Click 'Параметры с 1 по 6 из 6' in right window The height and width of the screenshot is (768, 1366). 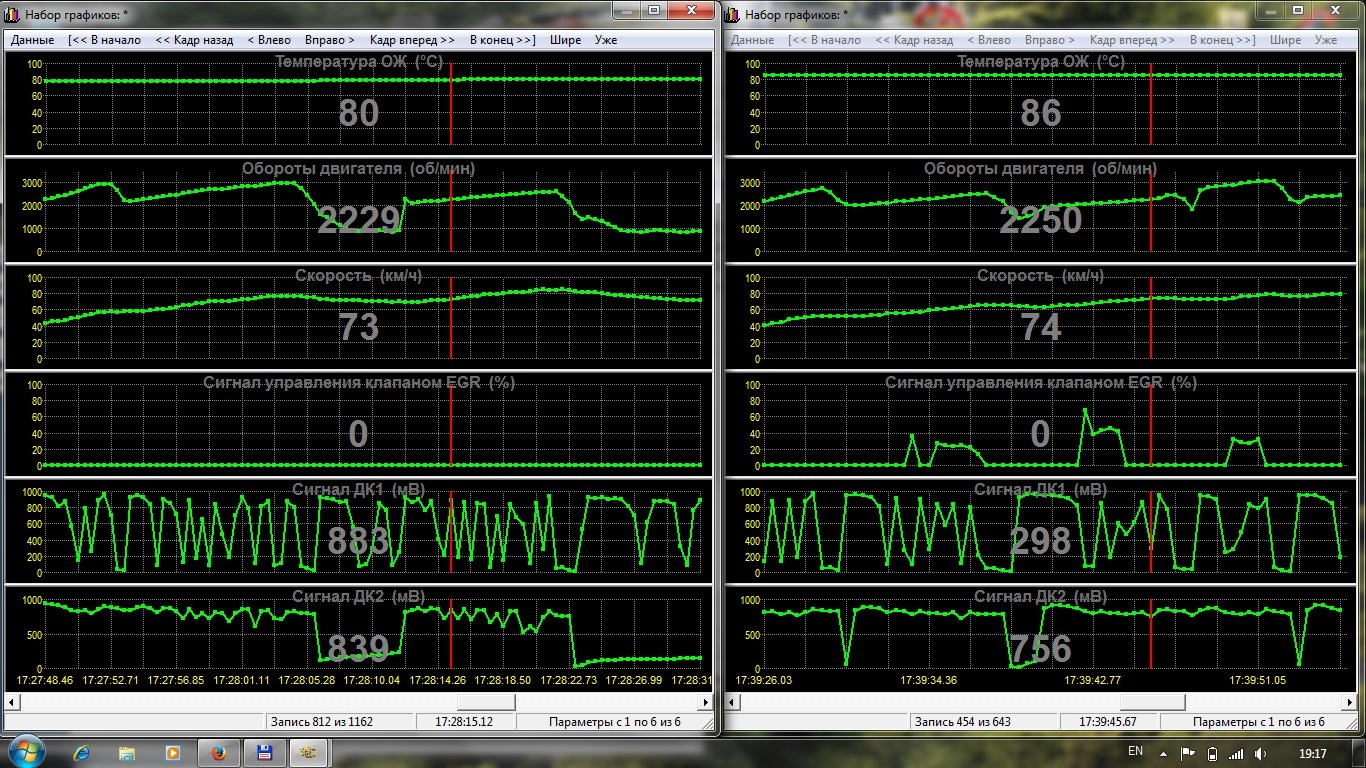pyautogui.click(x=1260, y=721)
